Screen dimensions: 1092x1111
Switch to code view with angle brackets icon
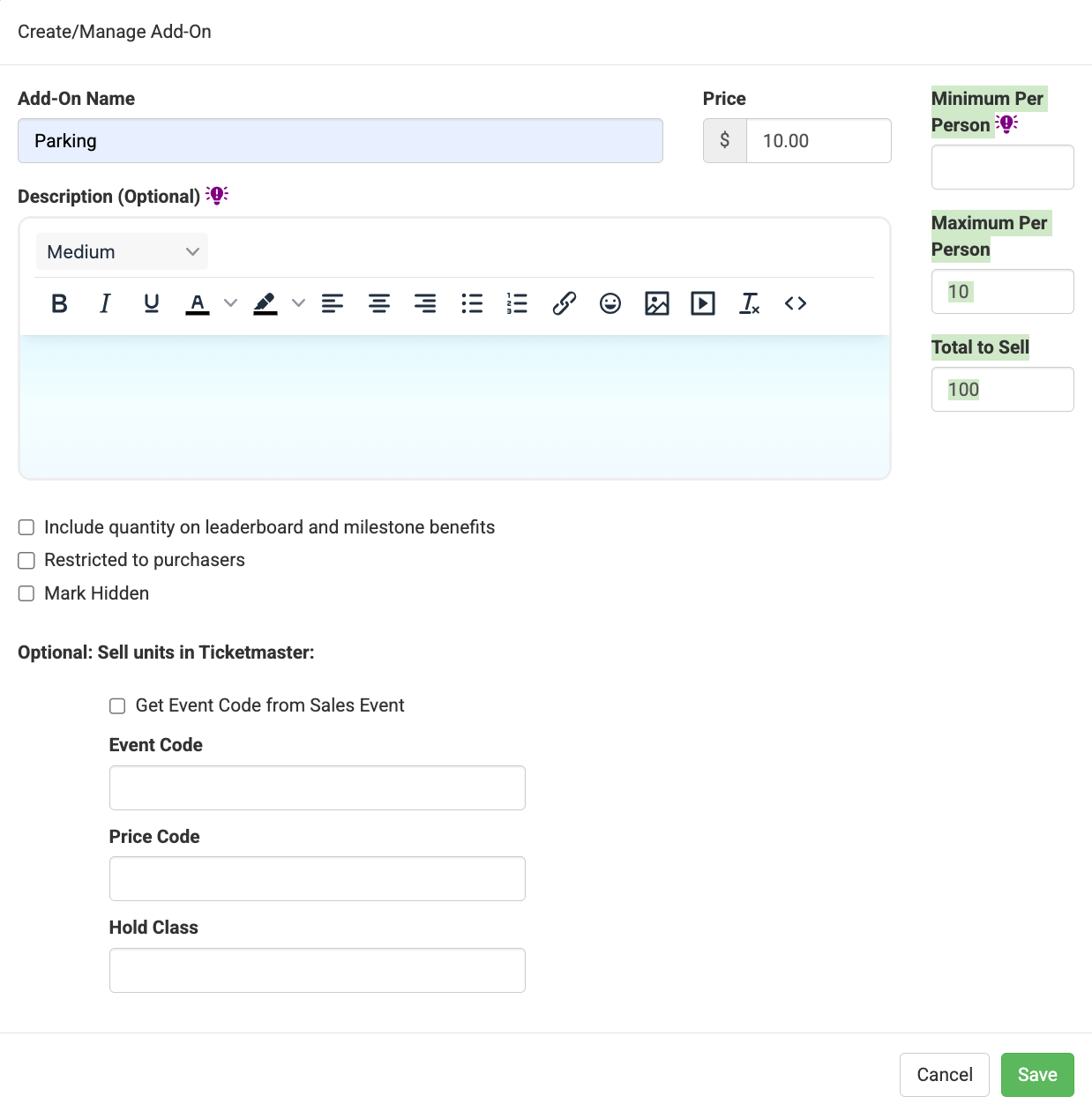(x=796, y=303)
